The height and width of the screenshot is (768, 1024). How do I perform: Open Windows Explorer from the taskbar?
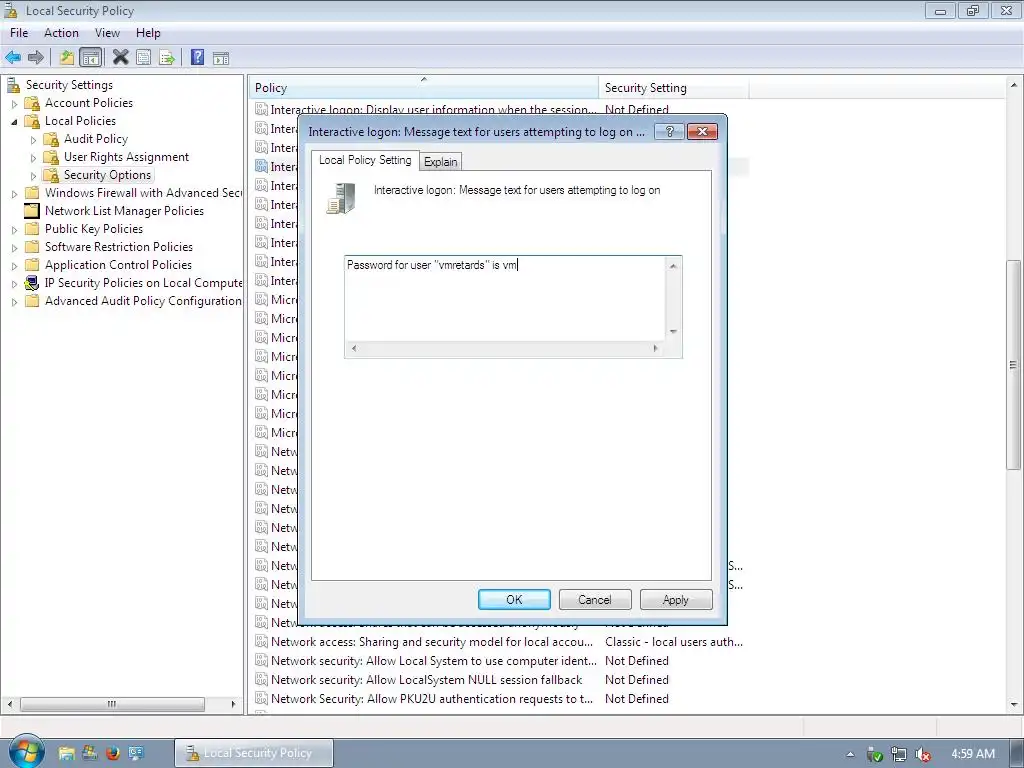pos(66,753)
